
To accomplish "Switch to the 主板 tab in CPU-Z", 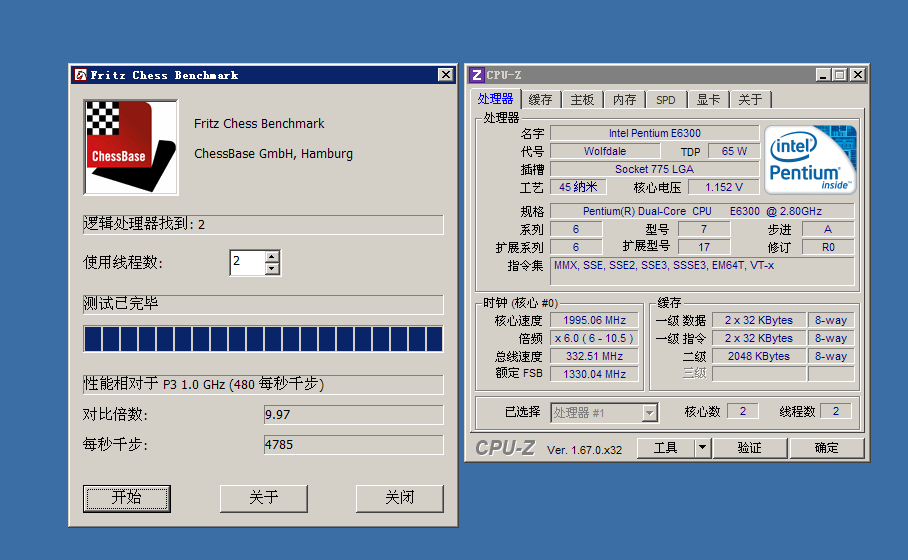I will (x=582, y=100).
